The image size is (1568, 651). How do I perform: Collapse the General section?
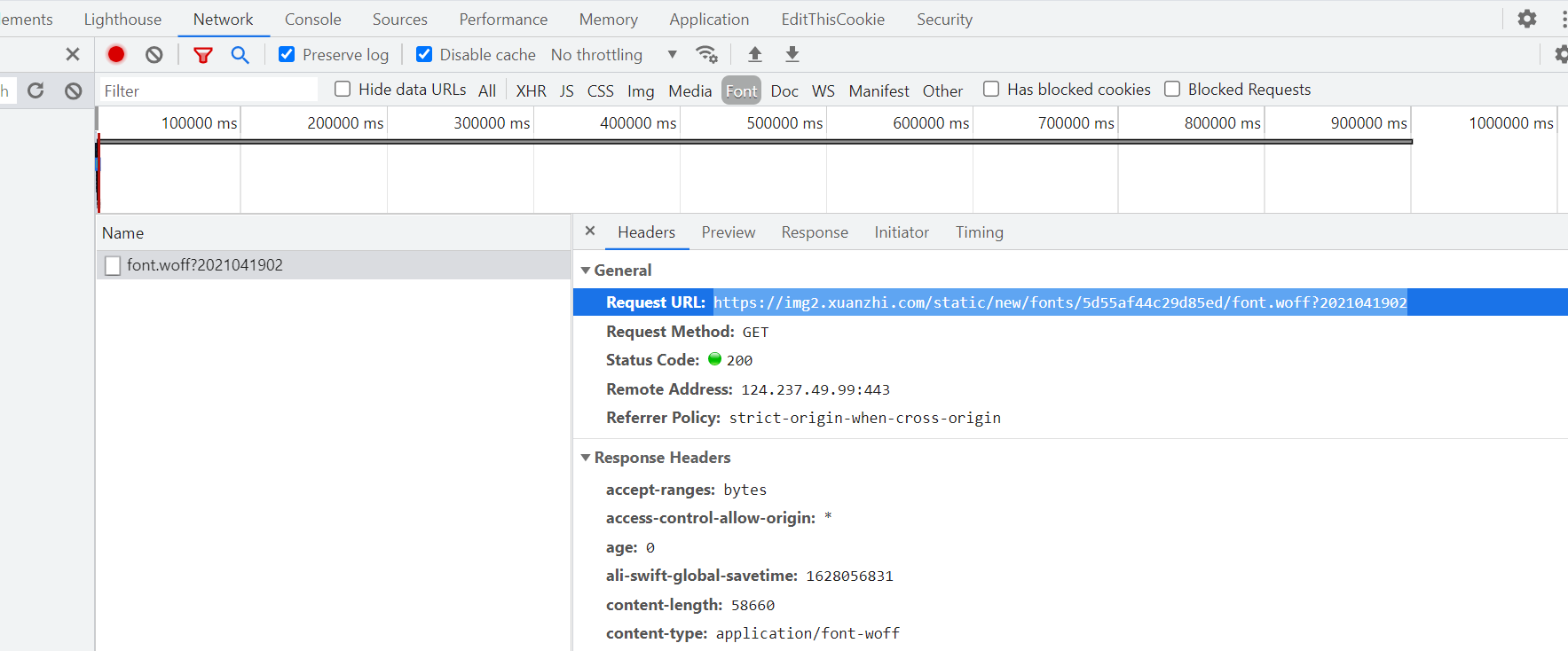586,270
